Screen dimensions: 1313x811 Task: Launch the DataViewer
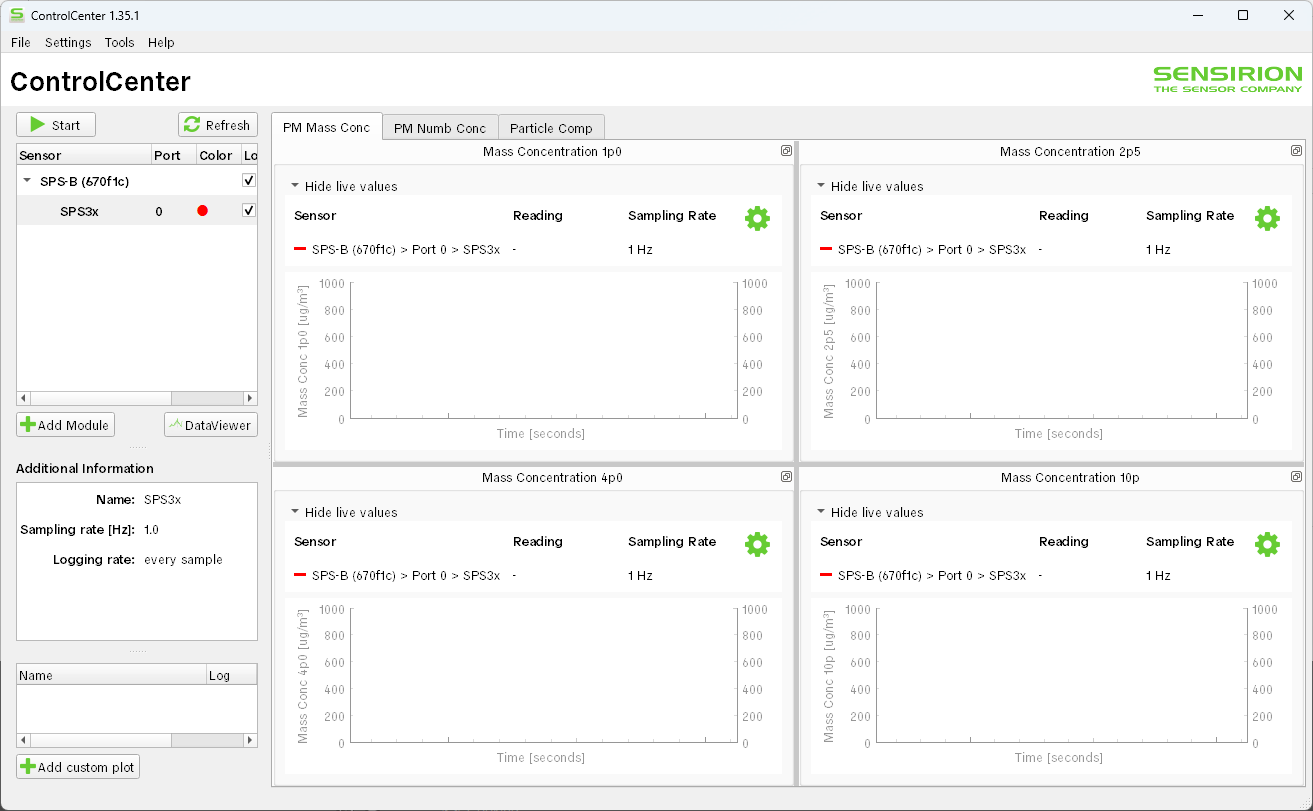(x=210, y=425)
